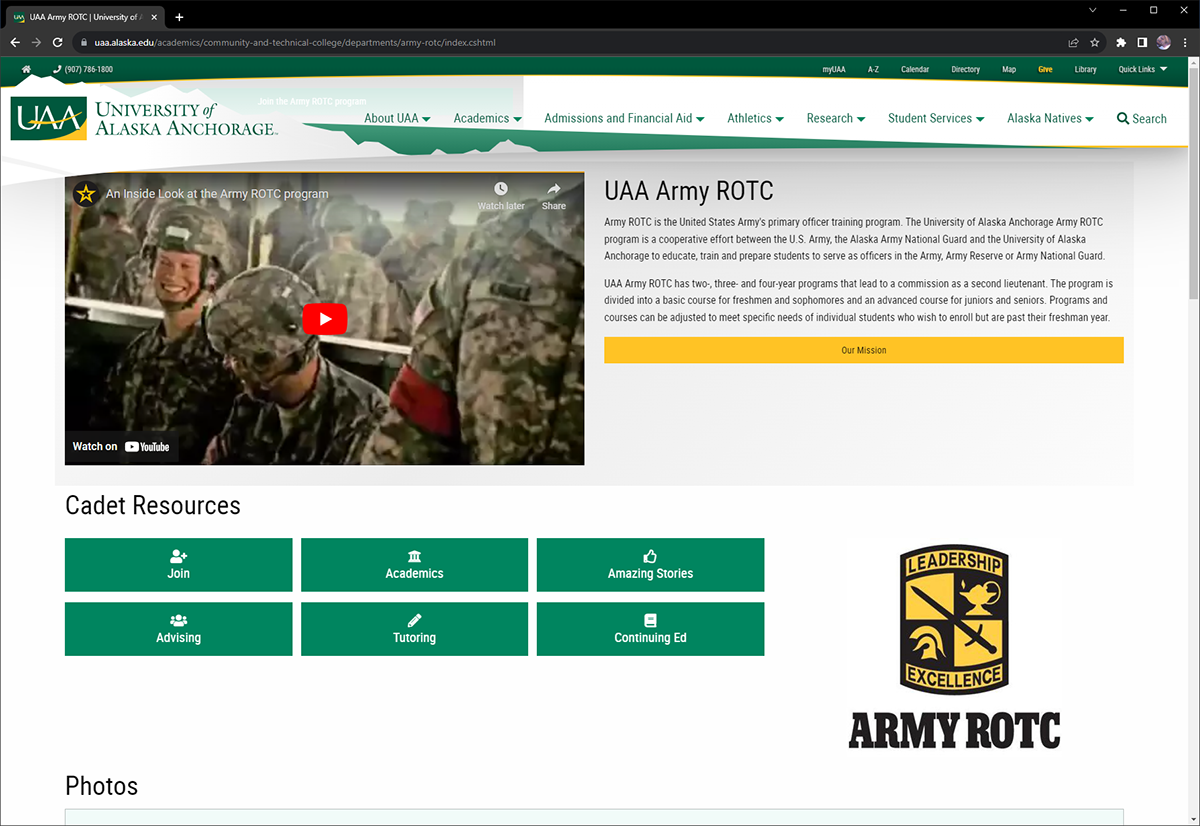Click Watch on YouTube badge
Image resolution: width=1200 pixels, height=826 pixels.
[122, 446]
